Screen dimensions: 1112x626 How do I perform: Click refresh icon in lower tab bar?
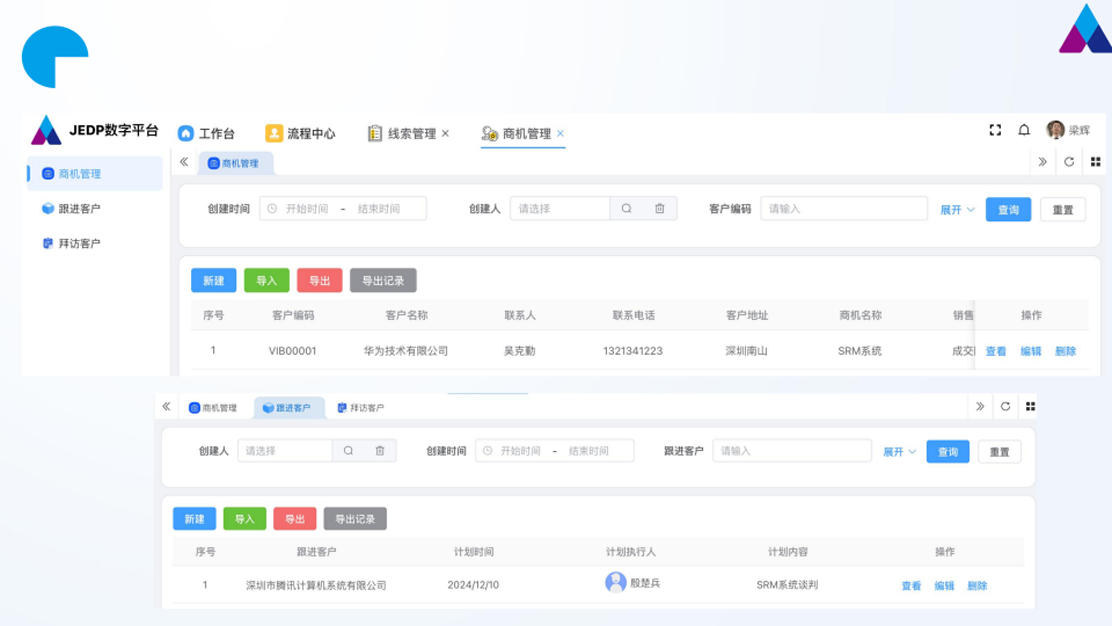[1005, 406]
